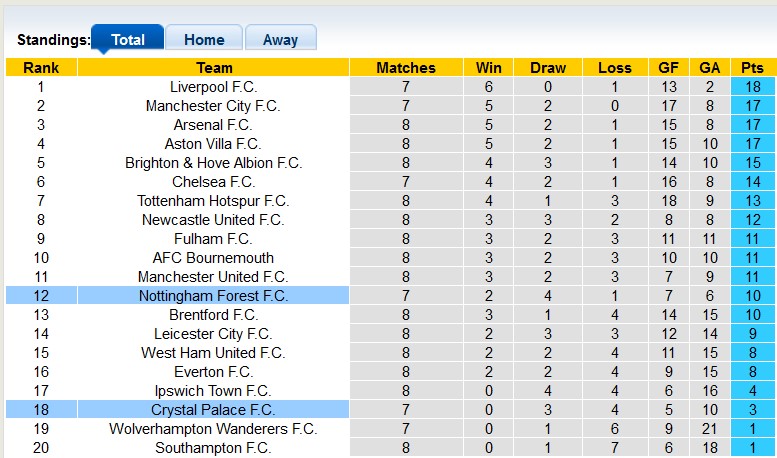Switch to the Total standings tab
The image size is (777, 458).
tap(128, 40)
